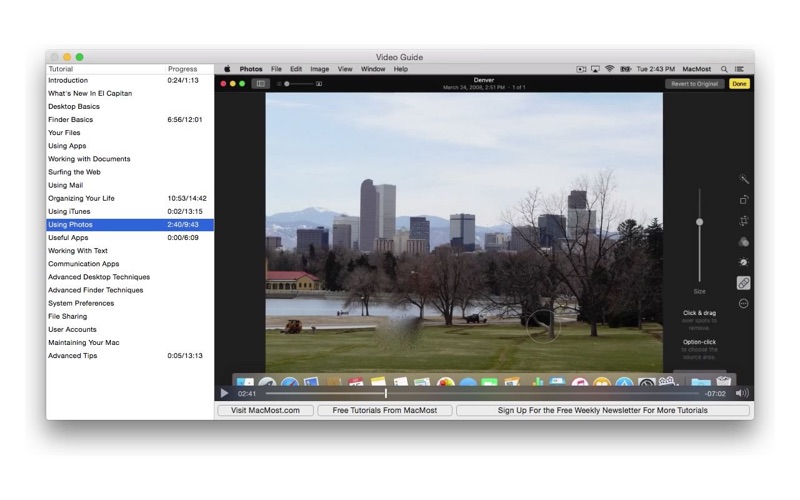Mute audio using the speaker icon
This screenshot has height=500, width=800.
742,393
